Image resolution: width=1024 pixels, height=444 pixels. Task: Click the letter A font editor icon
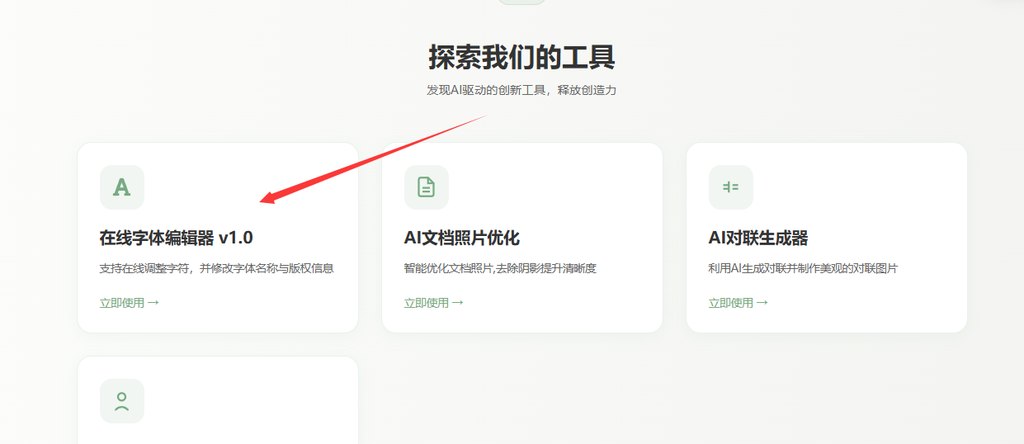coord(122,187)
